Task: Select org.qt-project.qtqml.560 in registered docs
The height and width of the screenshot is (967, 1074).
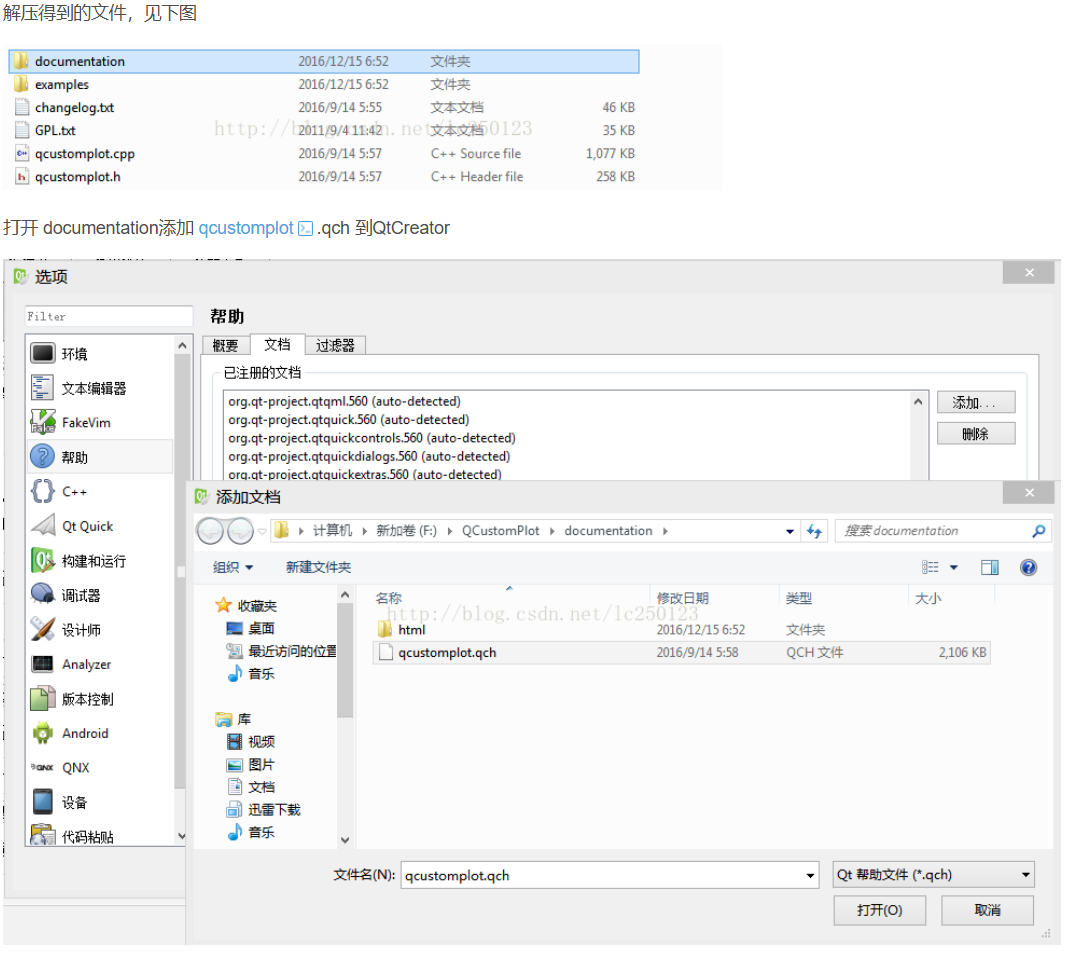Action: click(x=345, y=401)
